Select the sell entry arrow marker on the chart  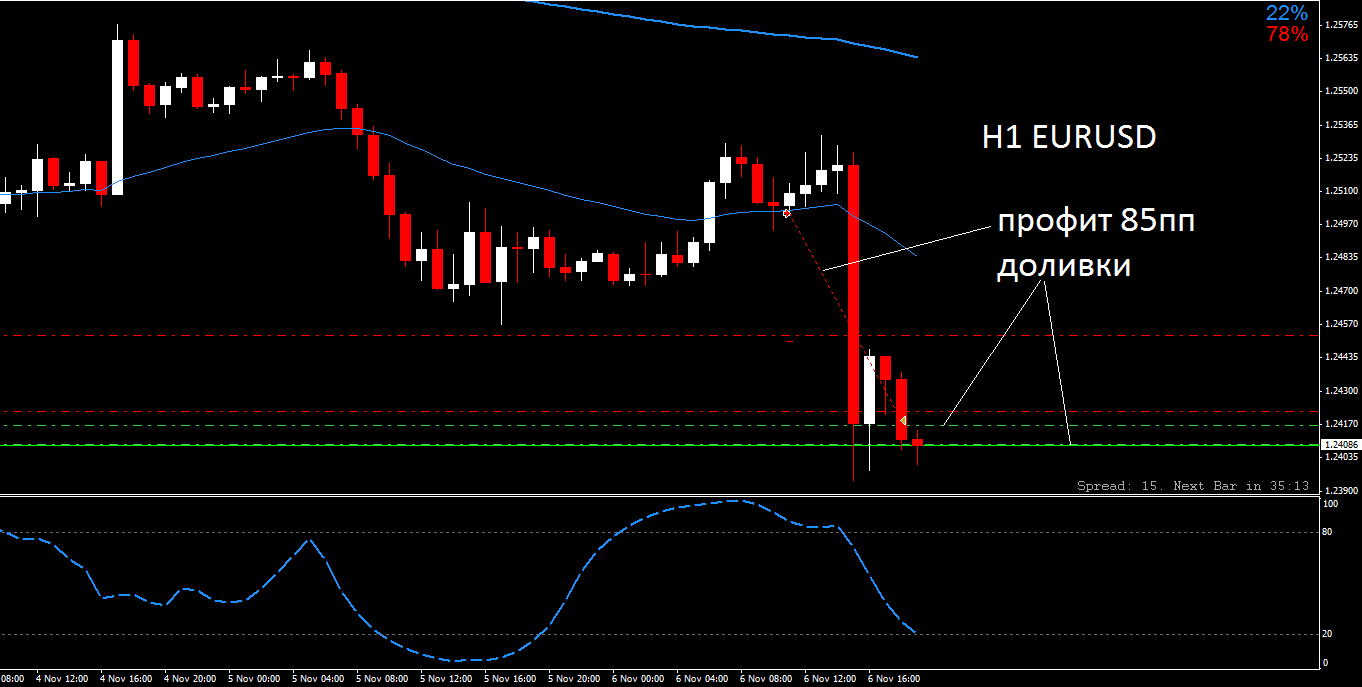pos(787,213)
